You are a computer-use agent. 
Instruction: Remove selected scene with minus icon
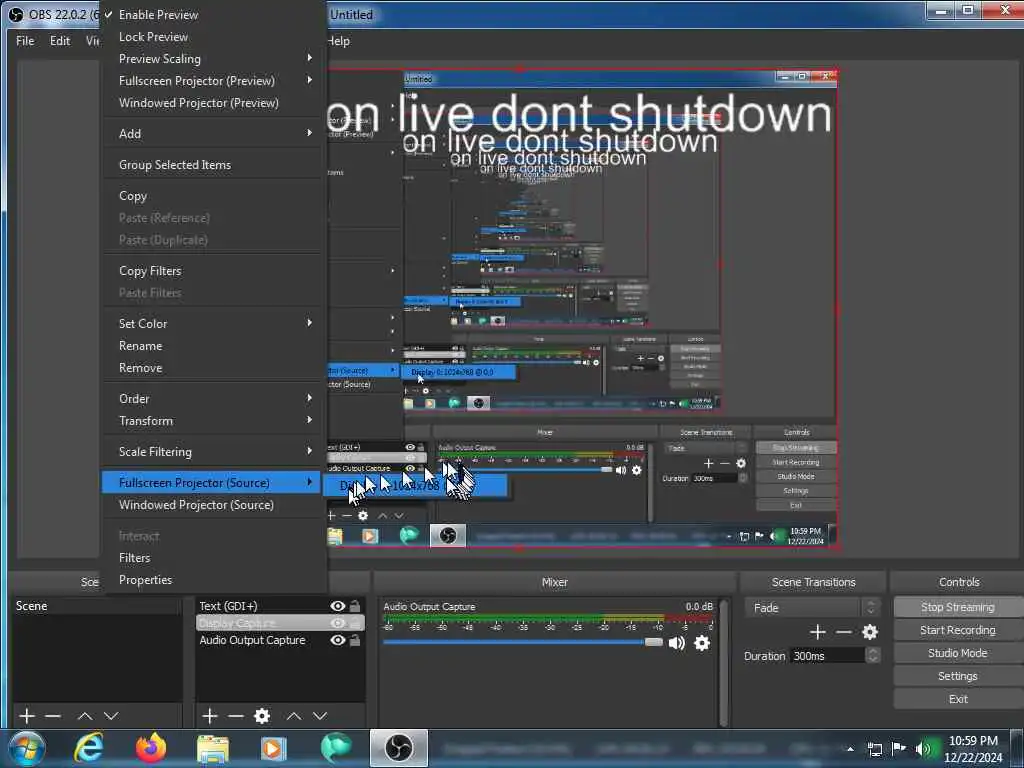[x=53, y=716]
